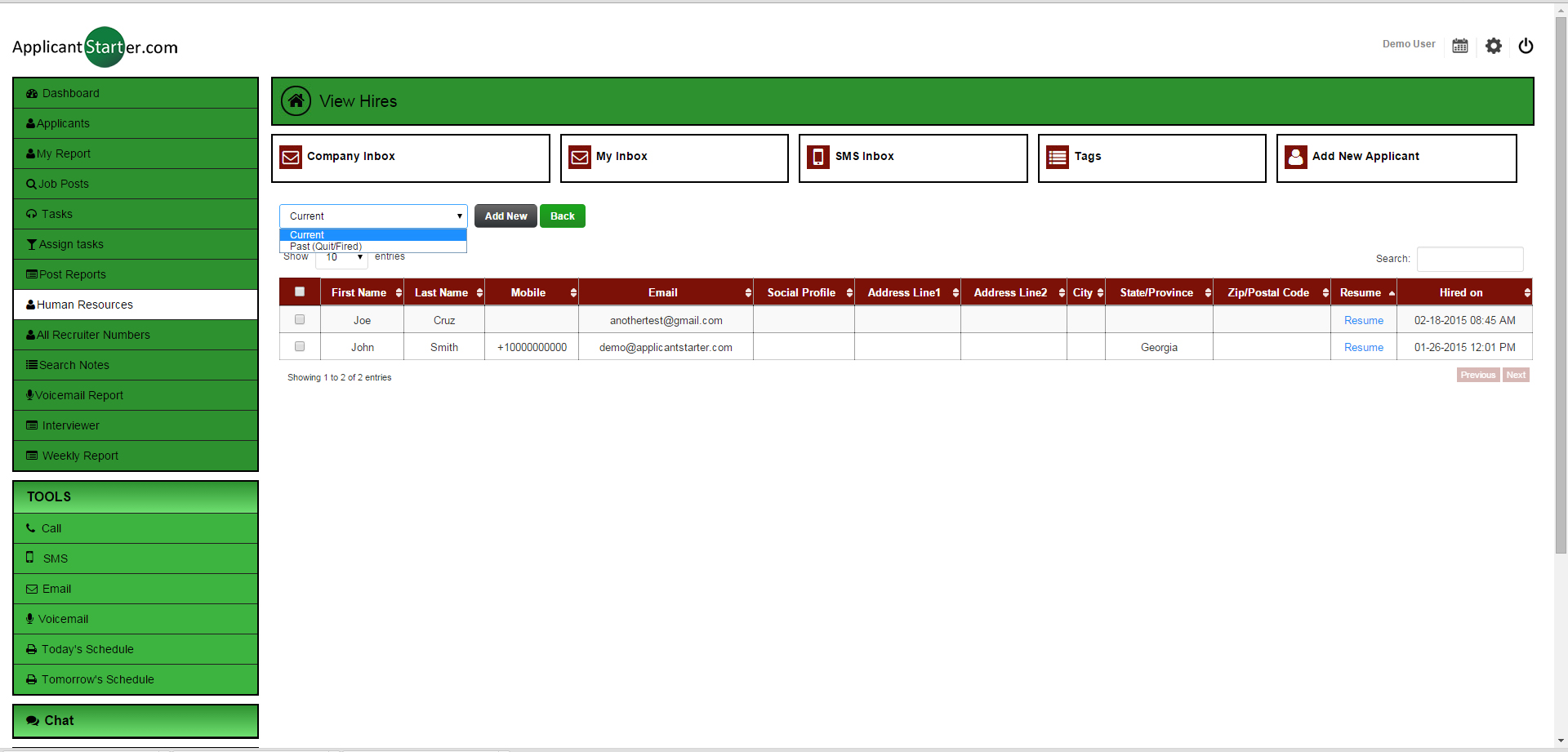Sort the Hired on column
The height and width of the screenshot is (752, 1568).
(x=1461, y=292)
